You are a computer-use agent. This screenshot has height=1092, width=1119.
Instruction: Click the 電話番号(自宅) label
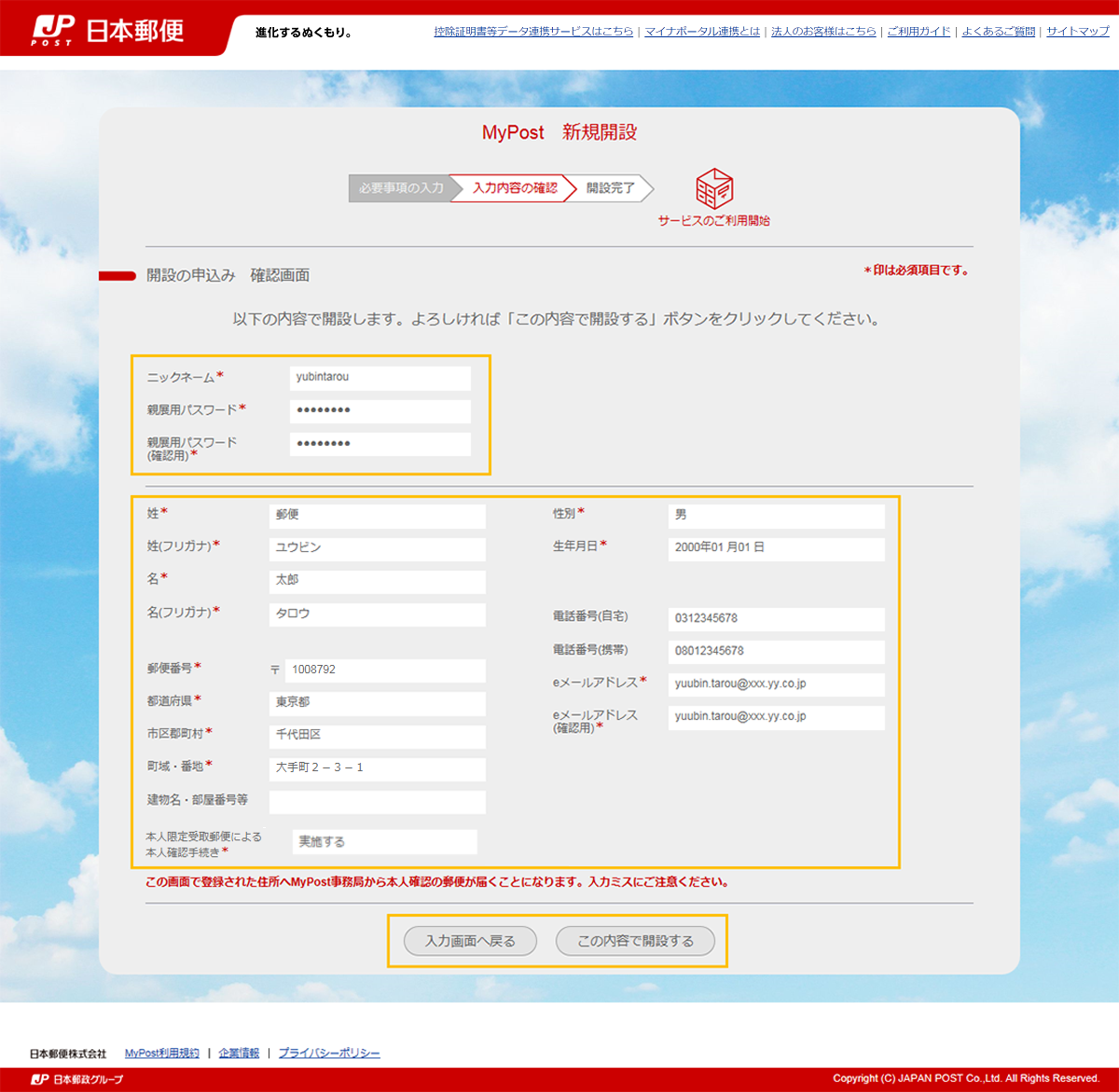click(590, 616)
